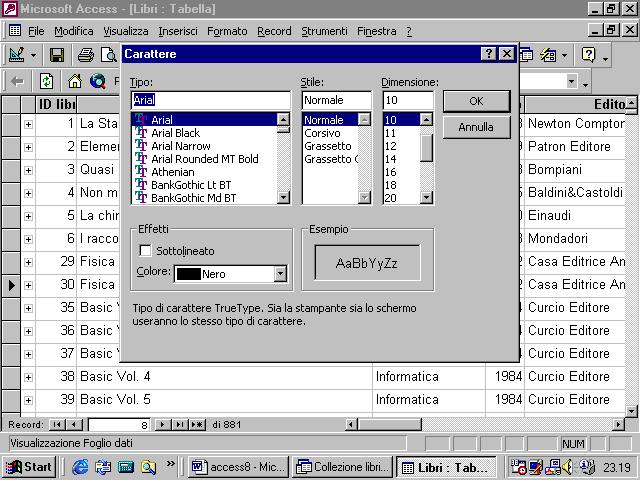
Task: Click the Tipo font name input field
Action: [211, 100]
